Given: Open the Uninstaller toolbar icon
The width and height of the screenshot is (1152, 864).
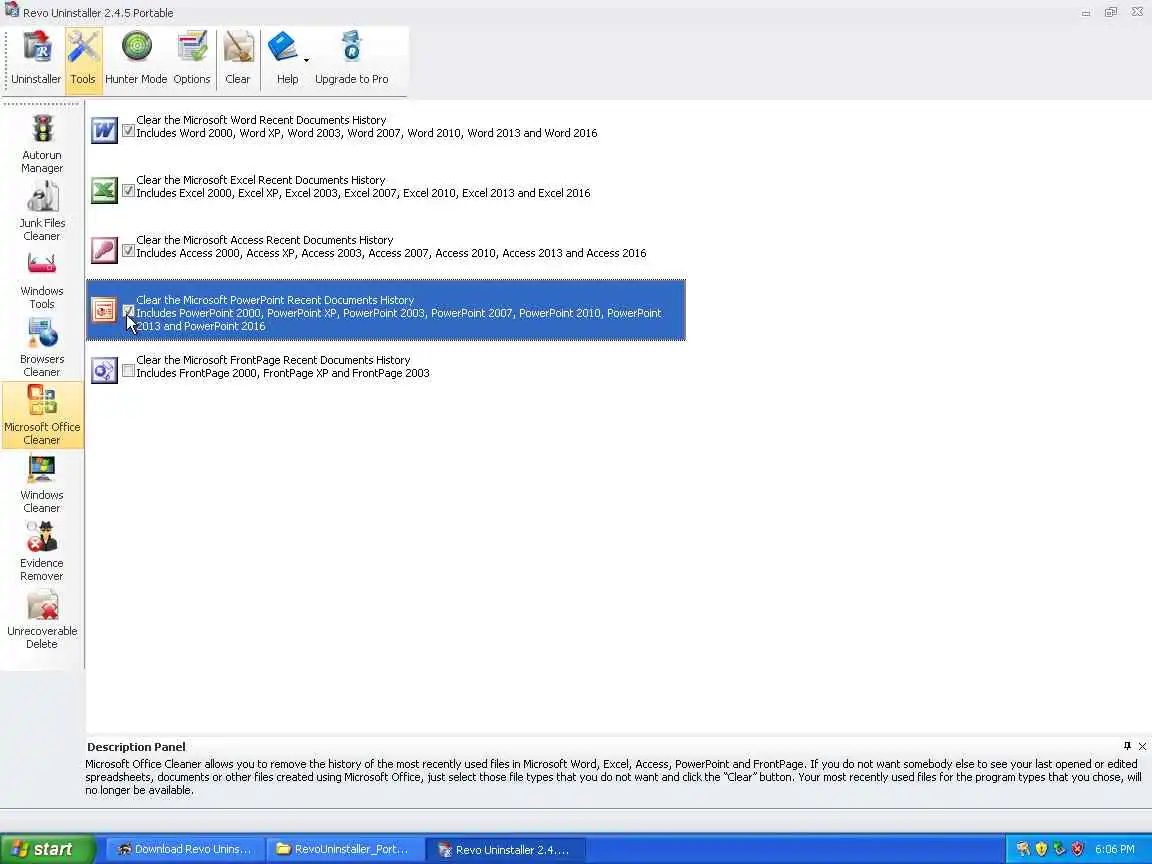Looking at the screenshot, I should (x=36, y=60).
